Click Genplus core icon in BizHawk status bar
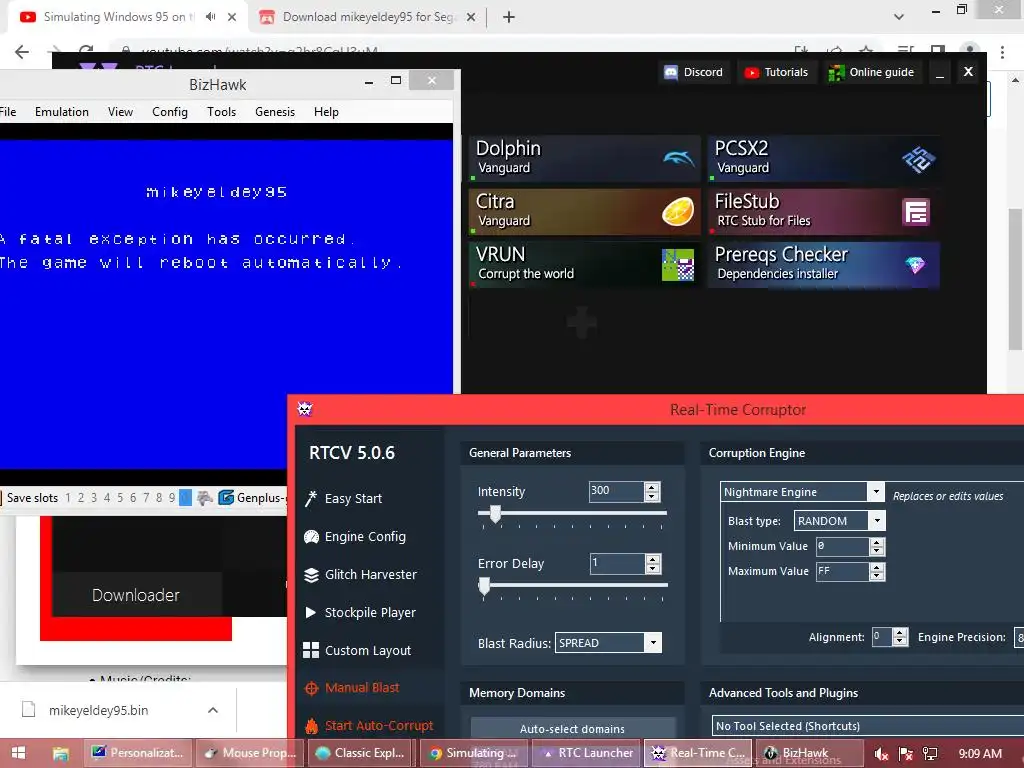This screenshot has height=768, width=1024. click(x=226, y=498)
